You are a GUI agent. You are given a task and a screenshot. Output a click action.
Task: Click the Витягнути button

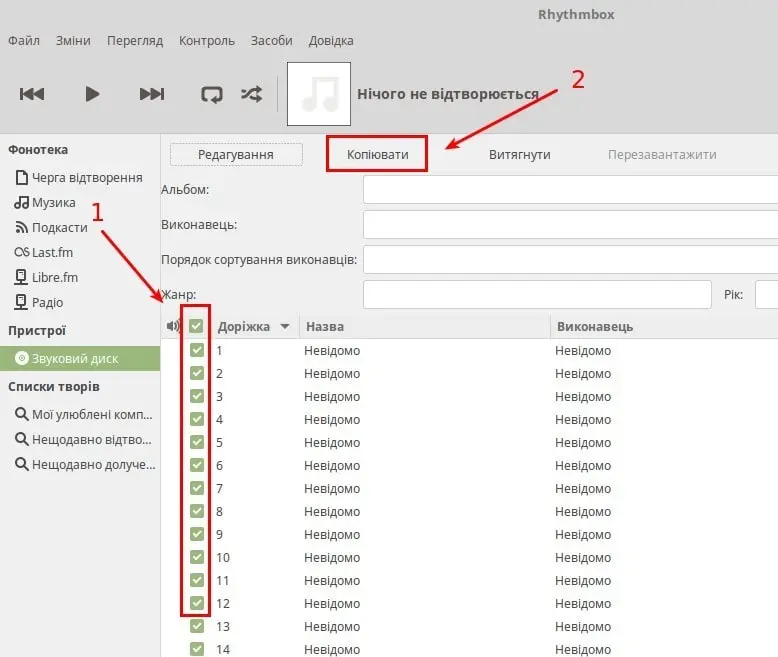point(519,154)
